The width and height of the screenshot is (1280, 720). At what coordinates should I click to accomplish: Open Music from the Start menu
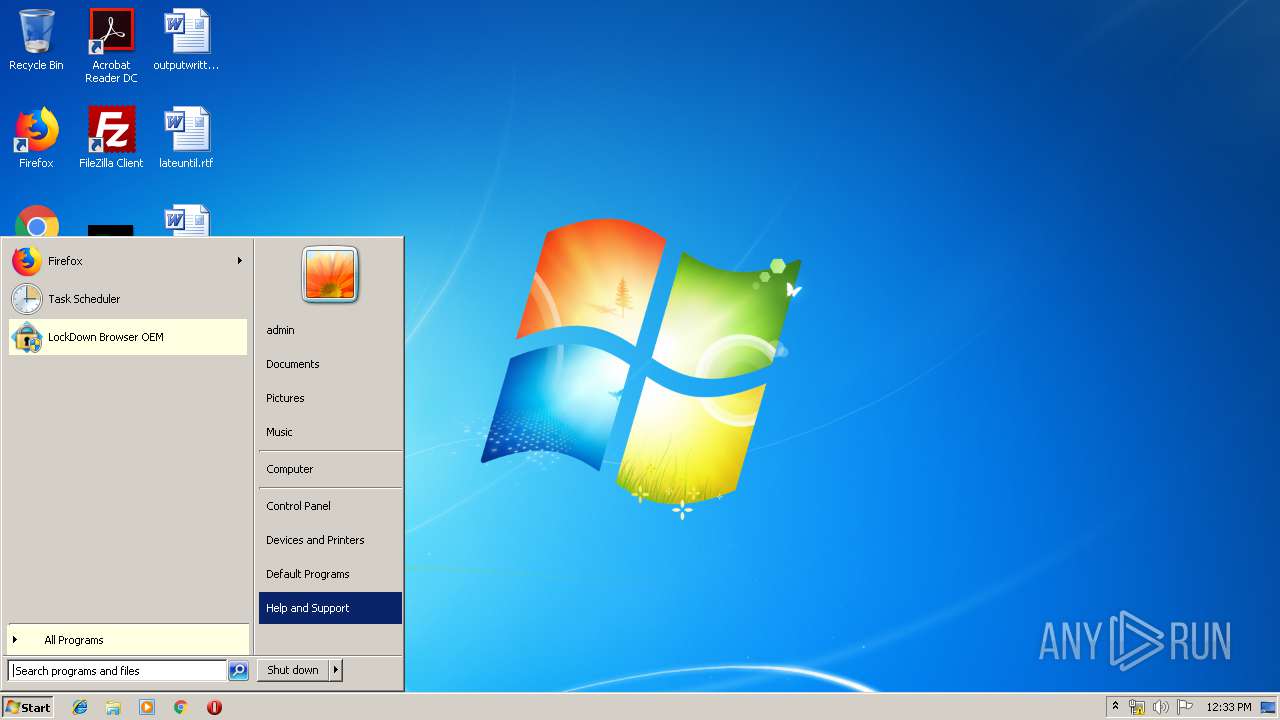(330, 432)
